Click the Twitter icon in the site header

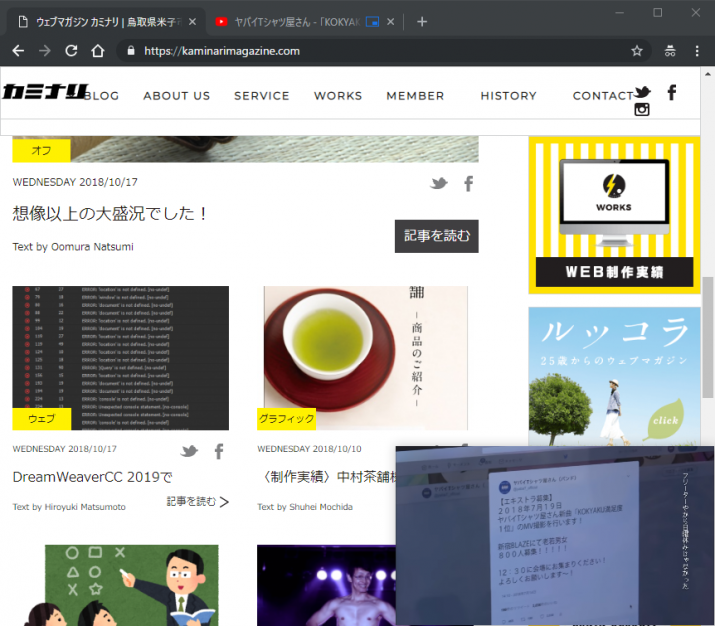point(642,92)
